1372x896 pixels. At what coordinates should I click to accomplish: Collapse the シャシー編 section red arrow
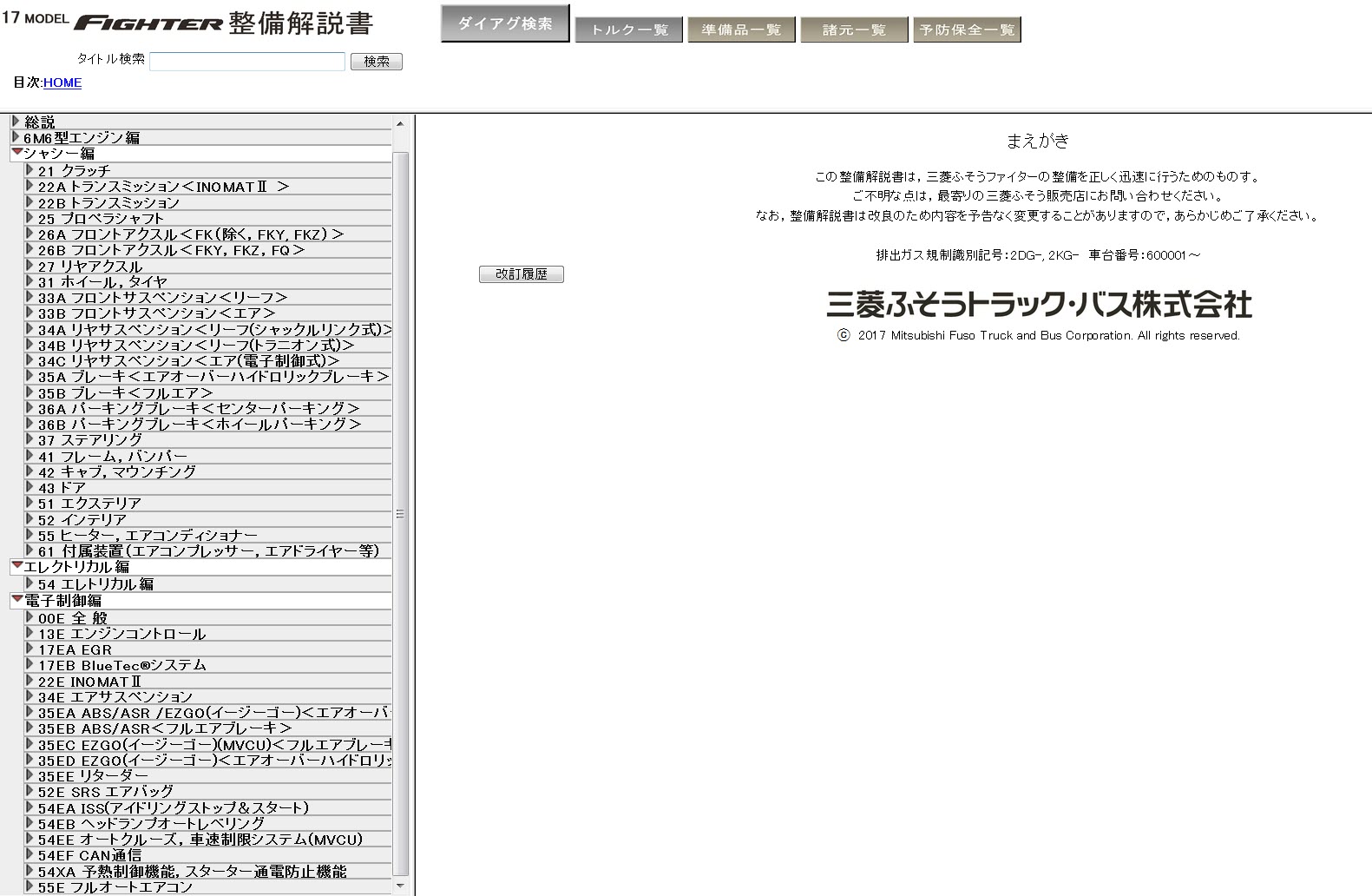click(x=16, y=153)
